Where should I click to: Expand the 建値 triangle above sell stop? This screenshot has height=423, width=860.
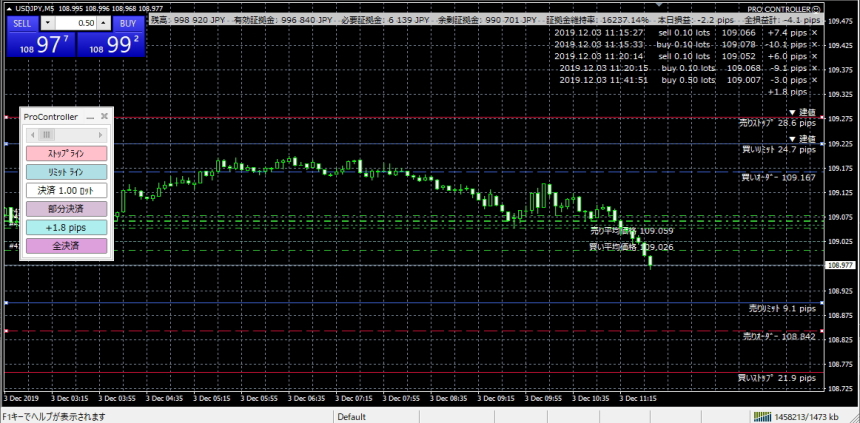point(792,112)
